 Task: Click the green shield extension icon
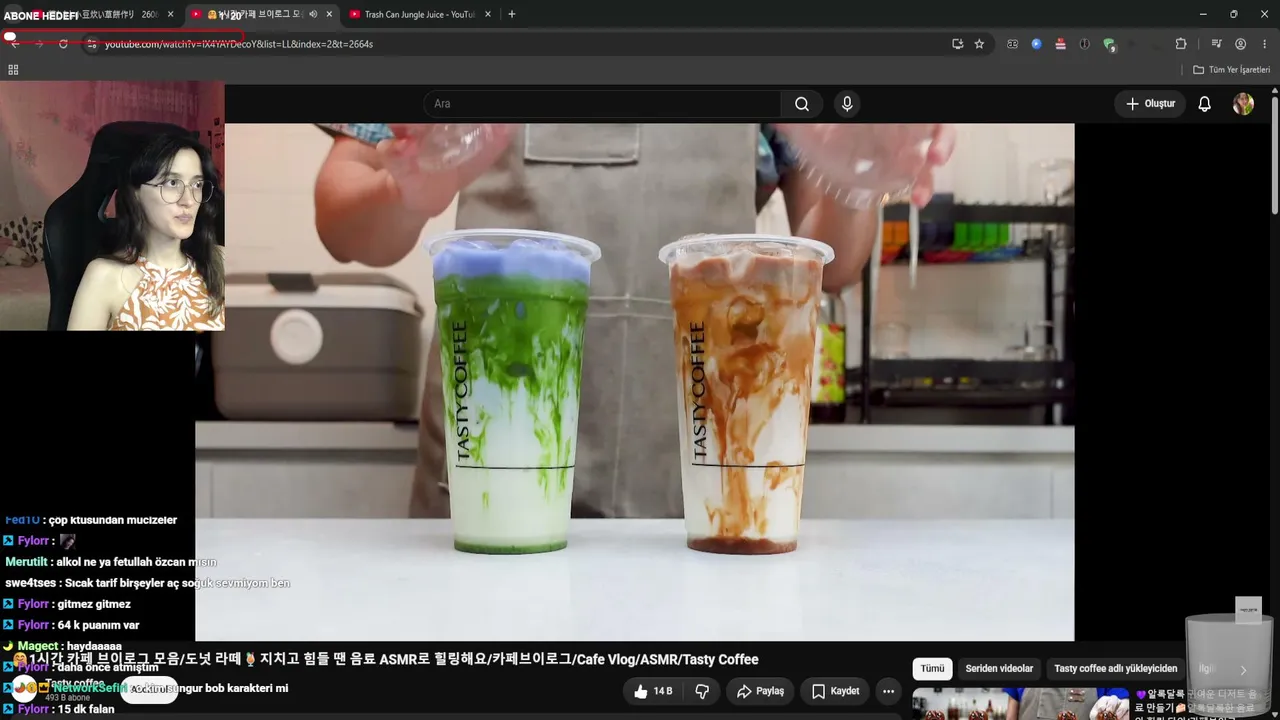click(1109, 44)
